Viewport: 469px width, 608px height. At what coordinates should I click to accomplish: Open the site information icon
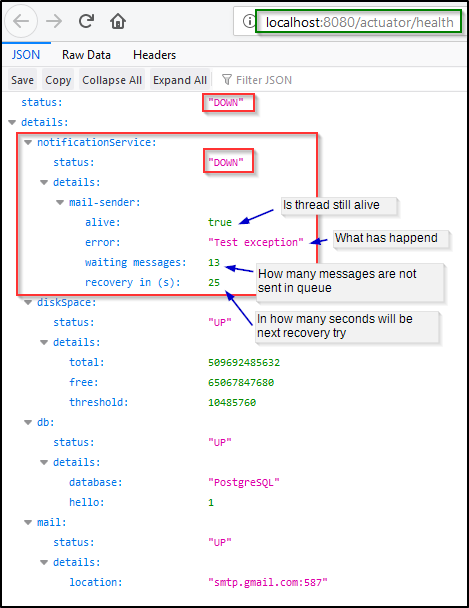pos(249,21)
